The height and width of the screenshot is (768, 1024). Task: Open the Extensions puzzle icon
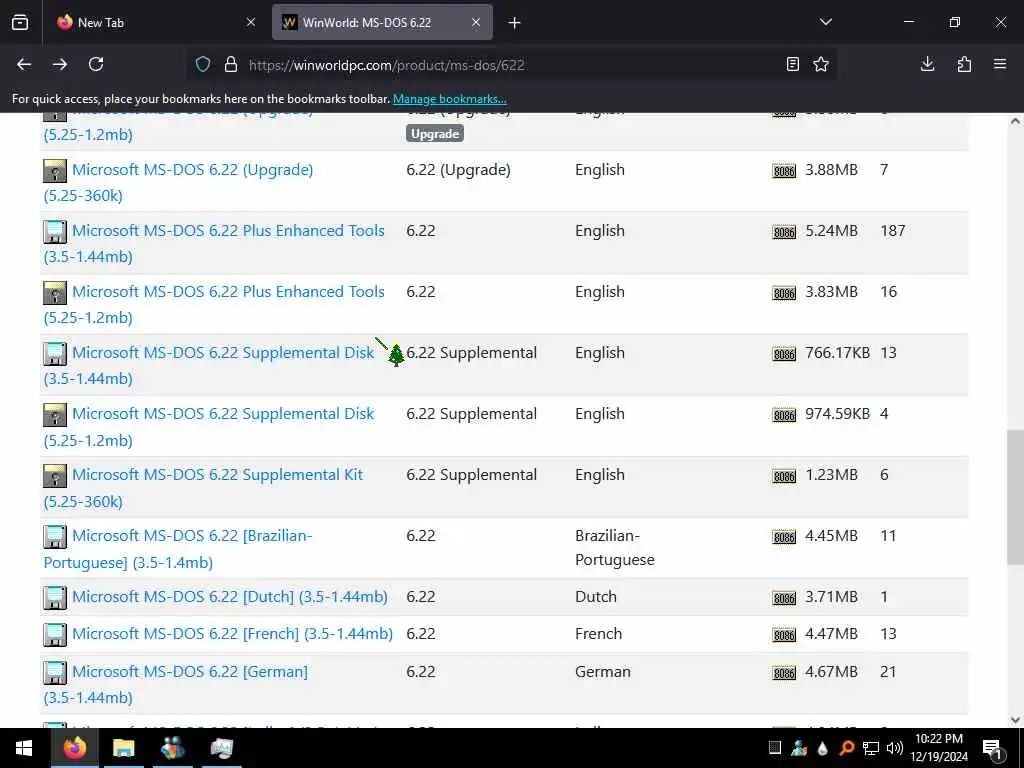pos(964,64)
